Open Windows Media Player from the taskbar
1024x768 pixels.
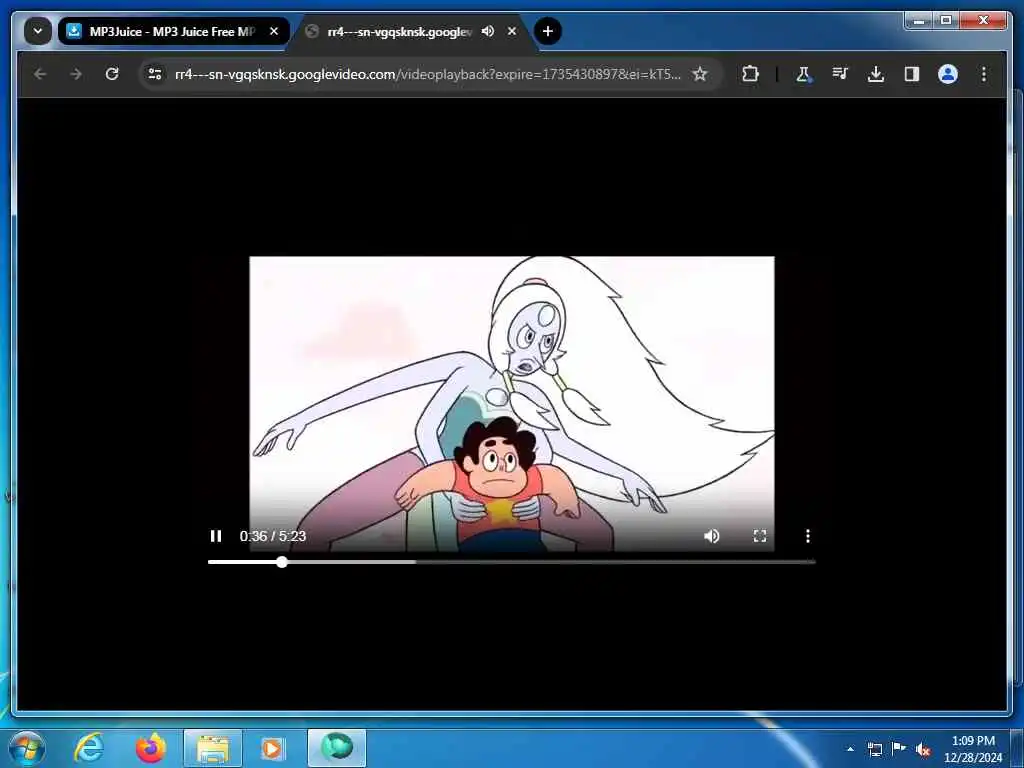click(272, 748)
